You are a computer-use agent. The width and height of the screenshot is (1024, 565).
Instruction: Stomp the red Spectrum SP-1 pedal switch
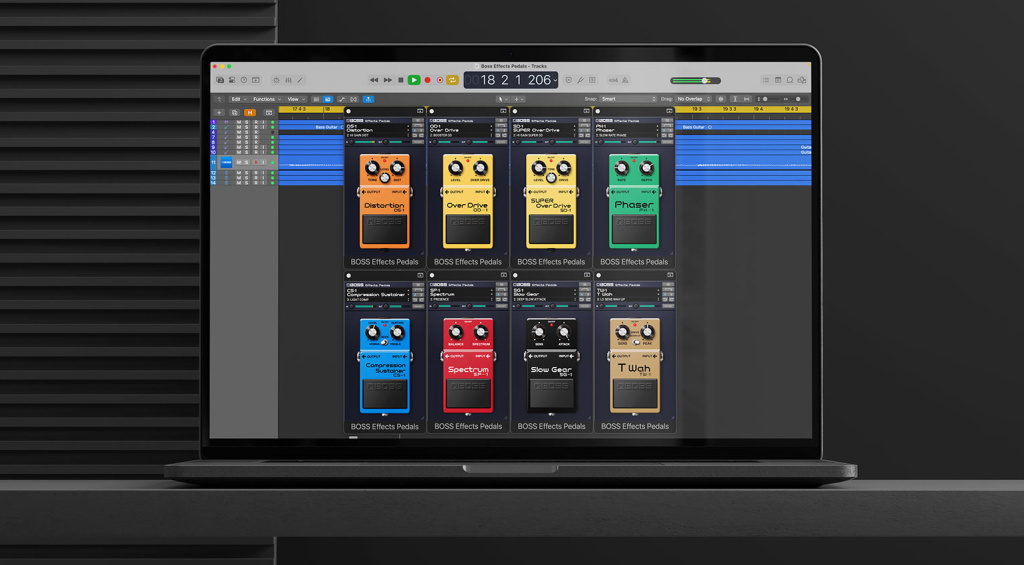click(468, 394)
